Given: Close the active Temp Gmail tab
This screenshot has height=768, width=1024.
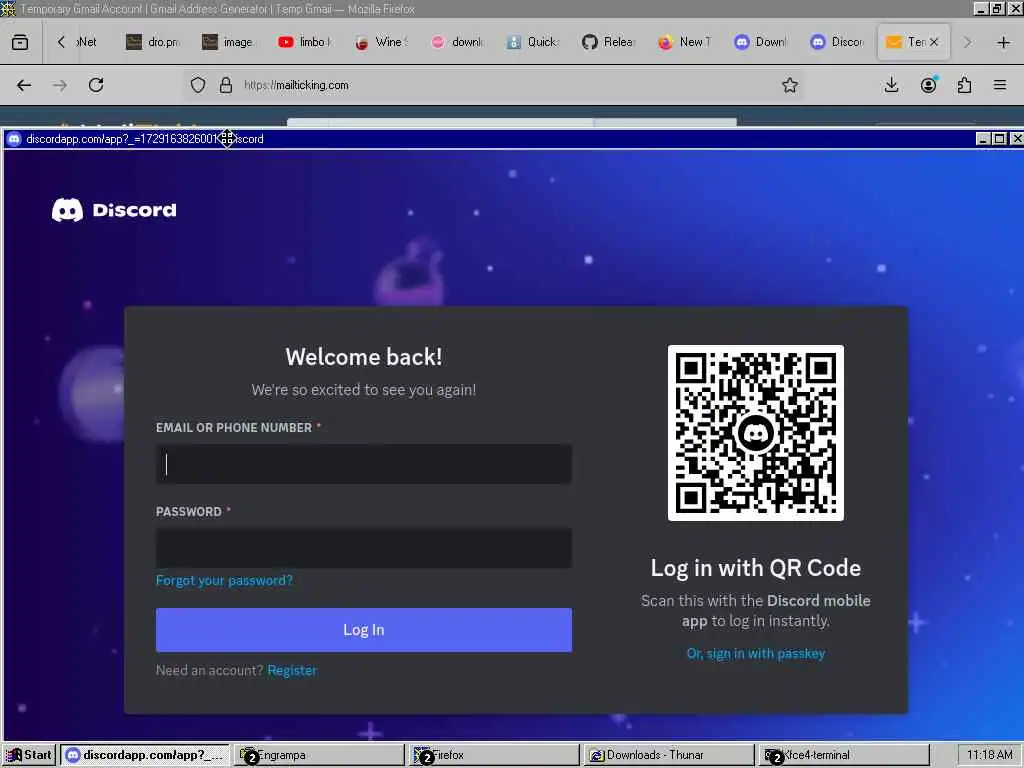Looking at the screenshot, I should tap(934, 42).
